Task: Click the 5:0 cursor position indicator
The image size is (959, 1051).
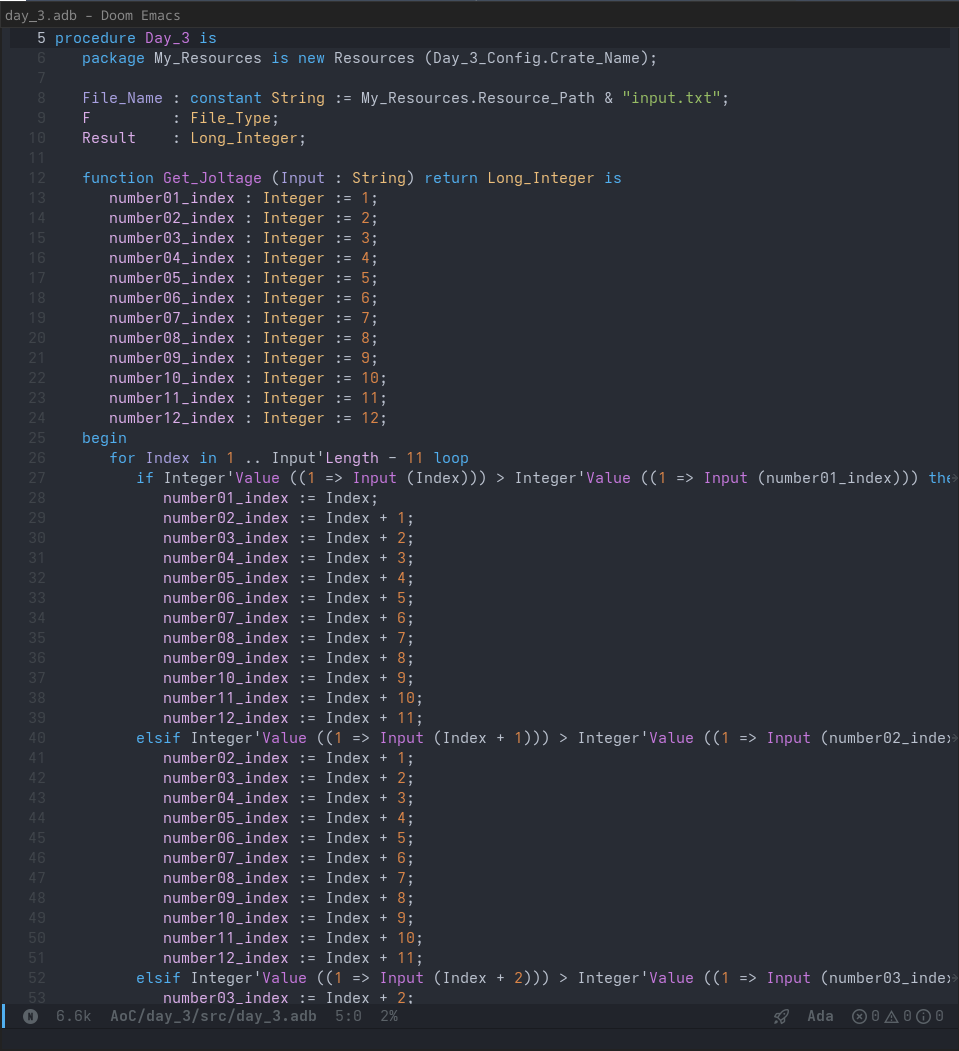Action: pyautogui.click(x=348, y=1016)
